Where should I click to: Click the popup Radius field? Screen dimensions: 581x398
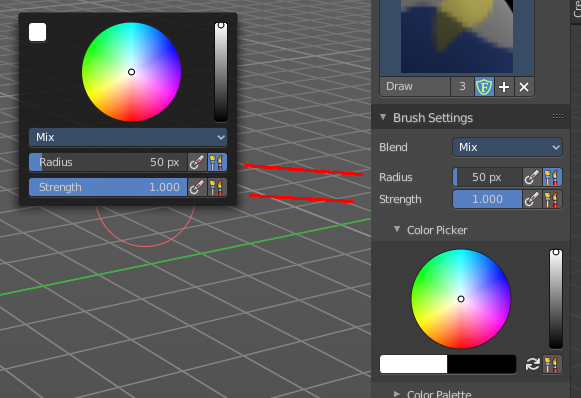(108, 162)
